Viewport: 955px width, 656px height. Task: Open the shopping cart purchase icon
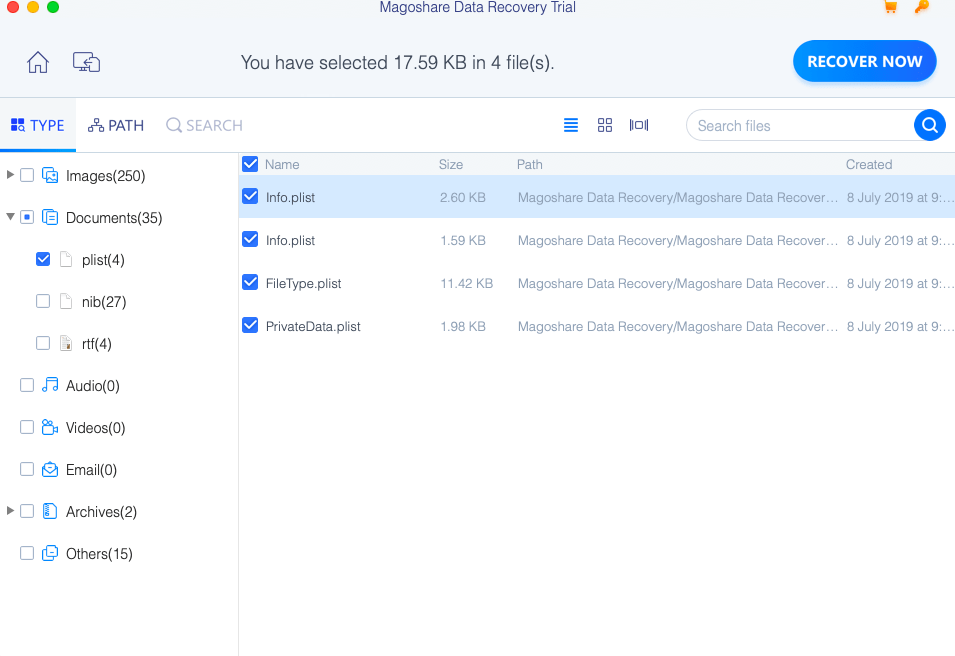[890, 7]
